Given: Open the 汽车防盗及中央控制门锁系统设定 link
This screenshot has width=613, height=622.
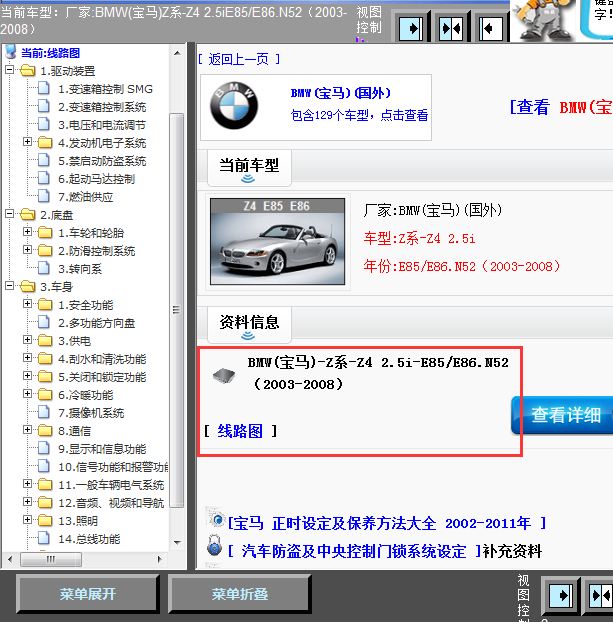Looking at the screenshot, I should pyautogui.click(x=354, y=551).
